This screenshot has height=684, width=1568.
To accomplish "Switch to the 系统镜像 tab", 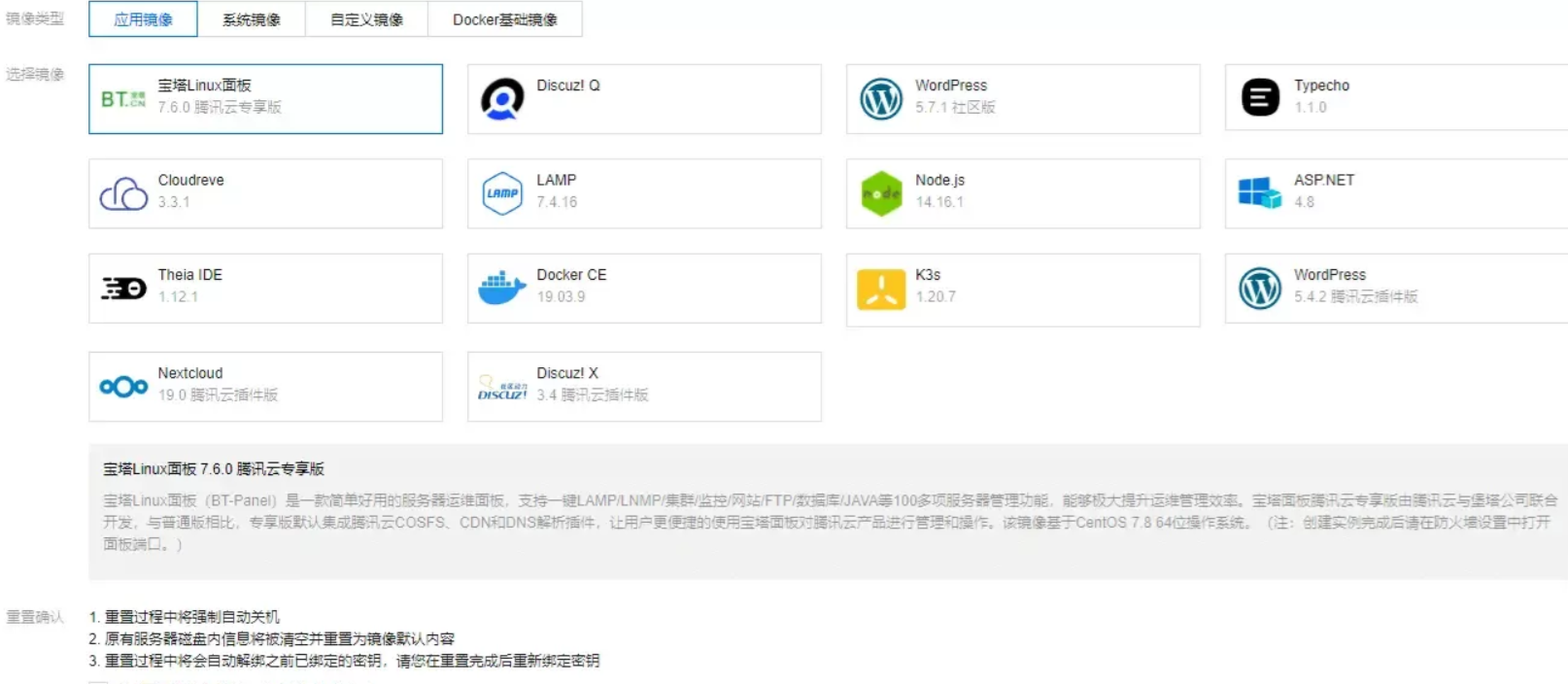I will tap(252, 19).
